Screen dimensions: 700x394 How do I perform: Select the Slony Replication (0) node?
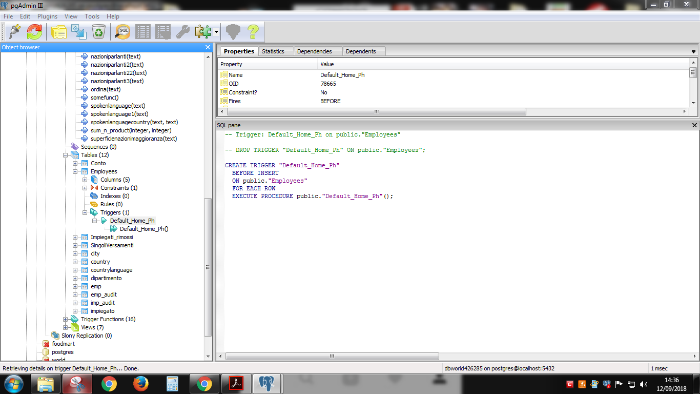pyautogui.click(x=87, y=336)
